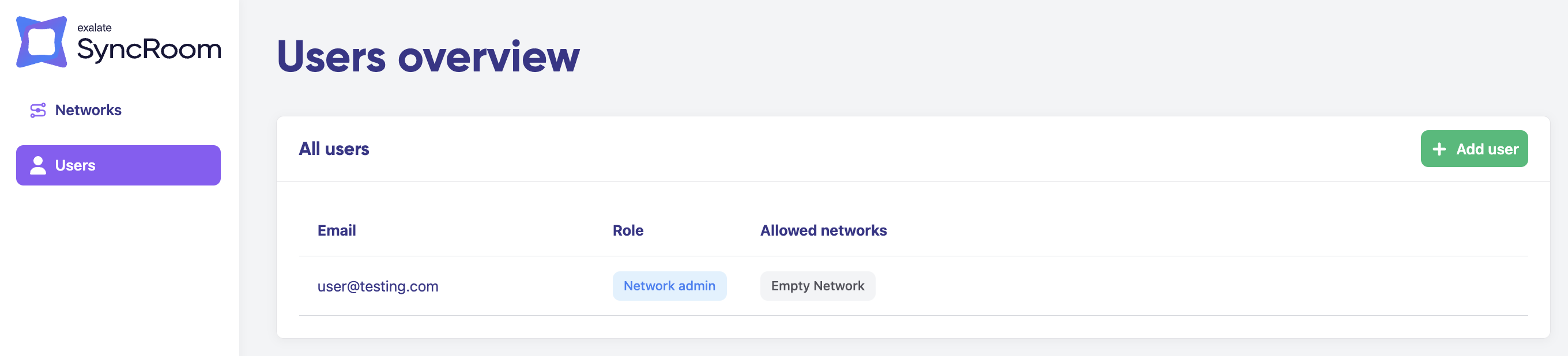The height and width of the screenshot is (356, 1568).
Task: Click the Users overview page heading
Action: [x=428, y=56]
